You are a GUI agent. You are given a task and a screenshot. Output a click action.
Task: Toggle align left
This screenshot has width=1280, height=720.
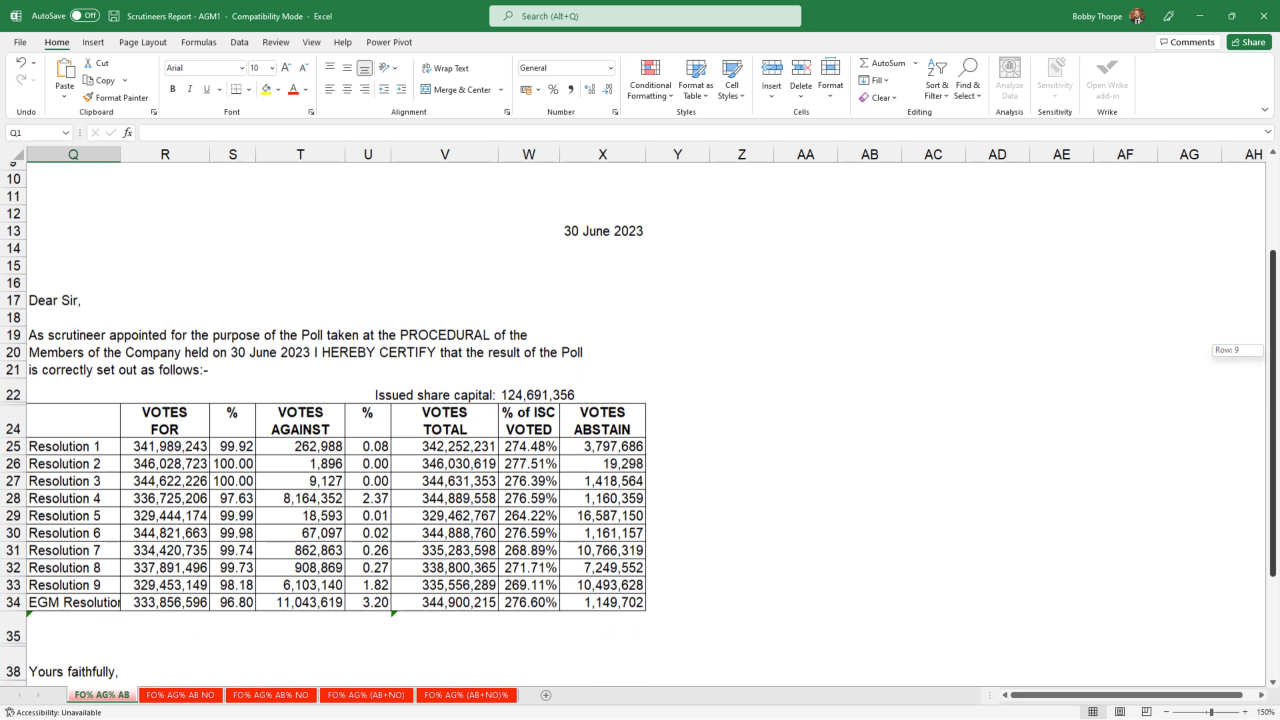pos(330,89)
